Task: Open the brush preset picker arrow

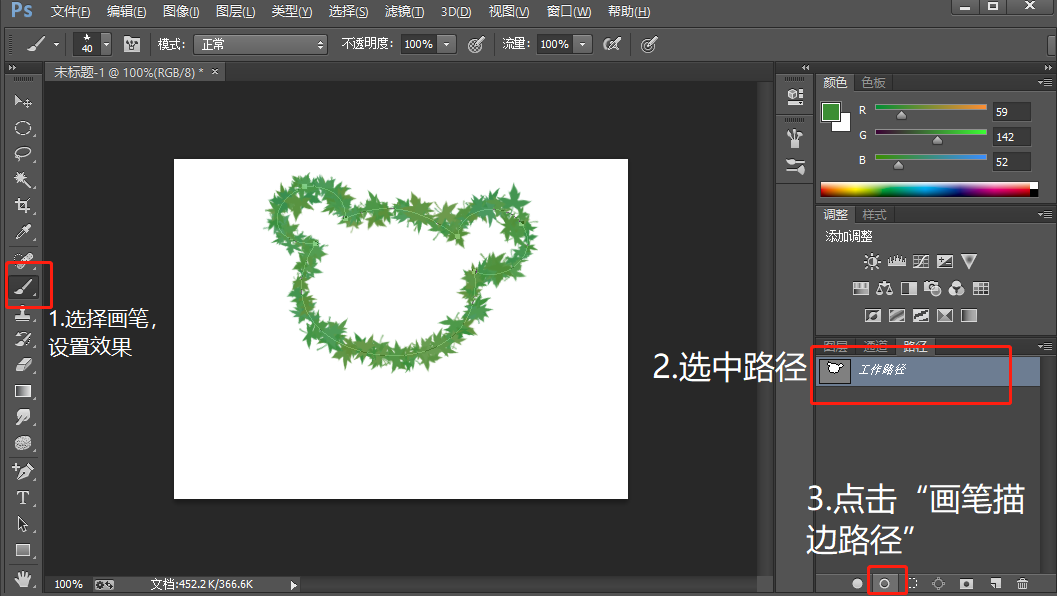Action: pyautogui.click(x=106, y=44)
